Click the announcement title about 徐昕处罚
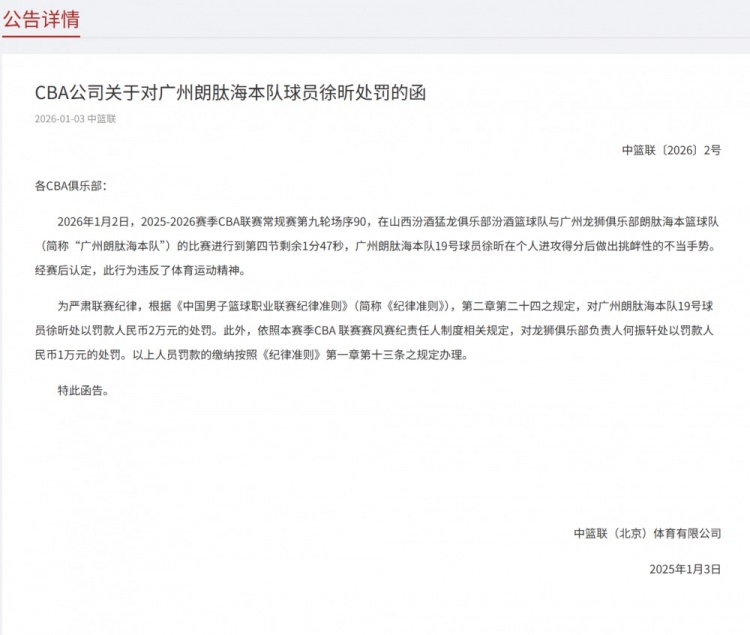The width and height of the screenshot is (750, 635). pos(230,92)
